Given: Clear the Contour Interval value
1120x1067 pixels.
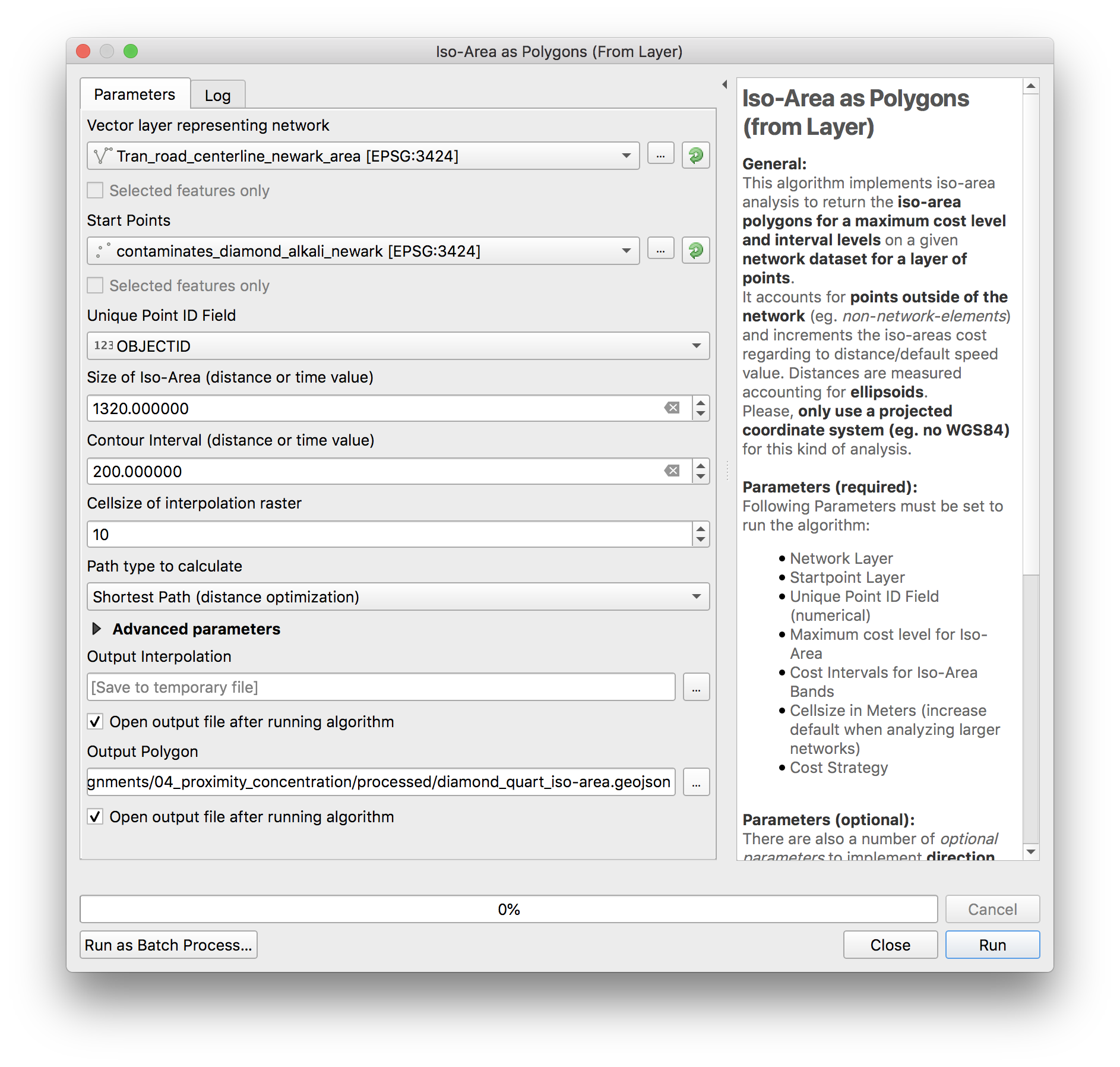Looking at the screenshot, I should 672,471.
